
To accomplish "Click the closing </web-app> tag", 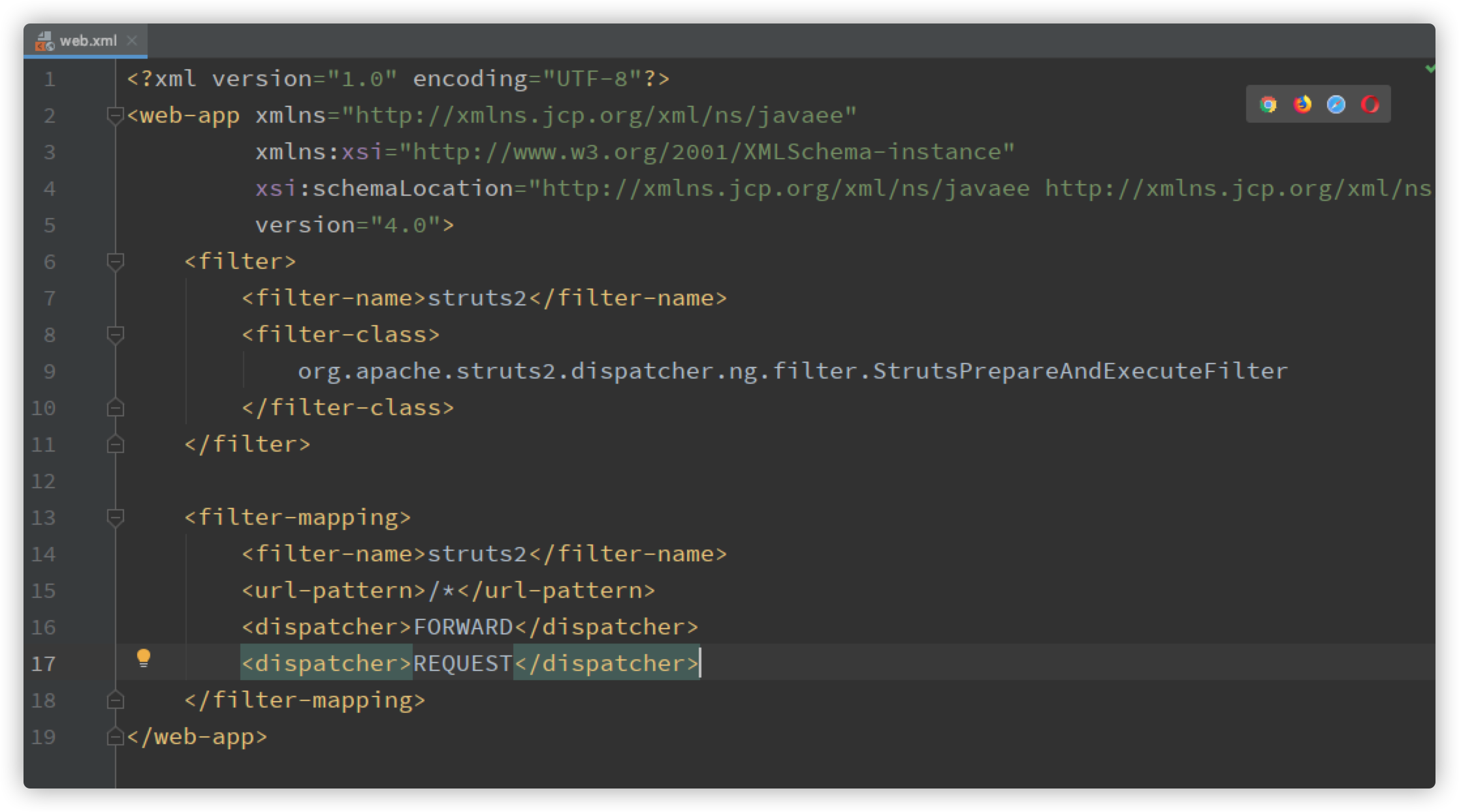I will point(197,737).
